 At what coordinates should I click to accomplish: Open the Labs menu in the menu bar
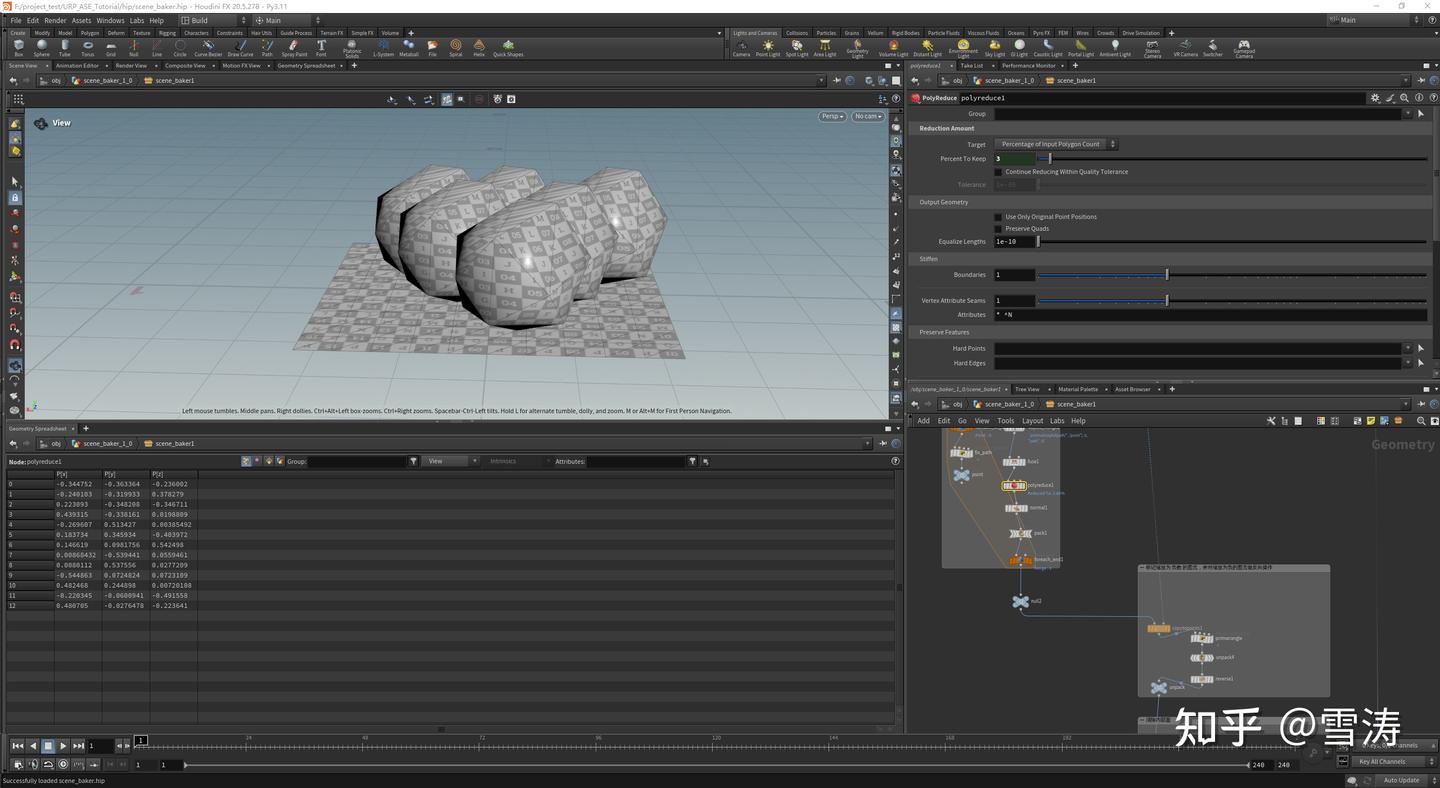[137, 20]
